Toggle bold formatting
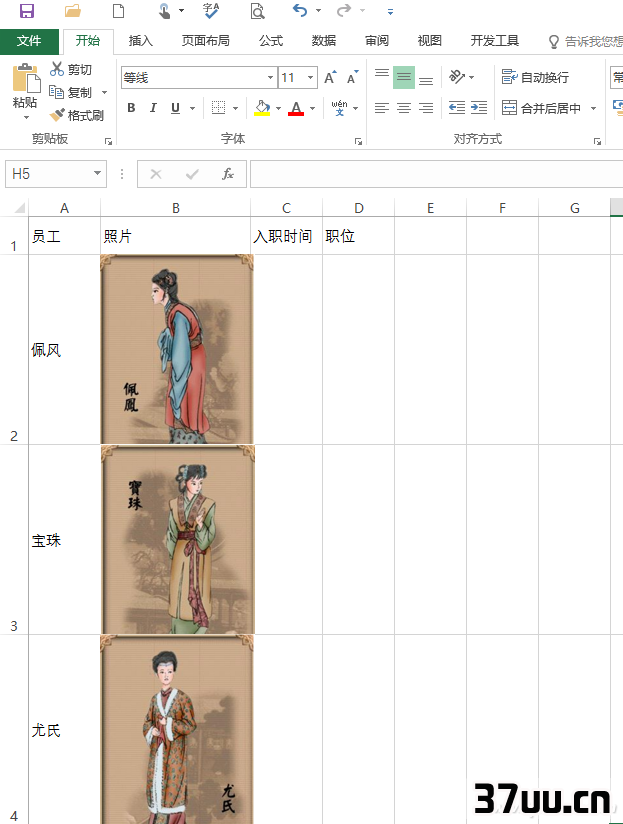 (x=131, y=108)
